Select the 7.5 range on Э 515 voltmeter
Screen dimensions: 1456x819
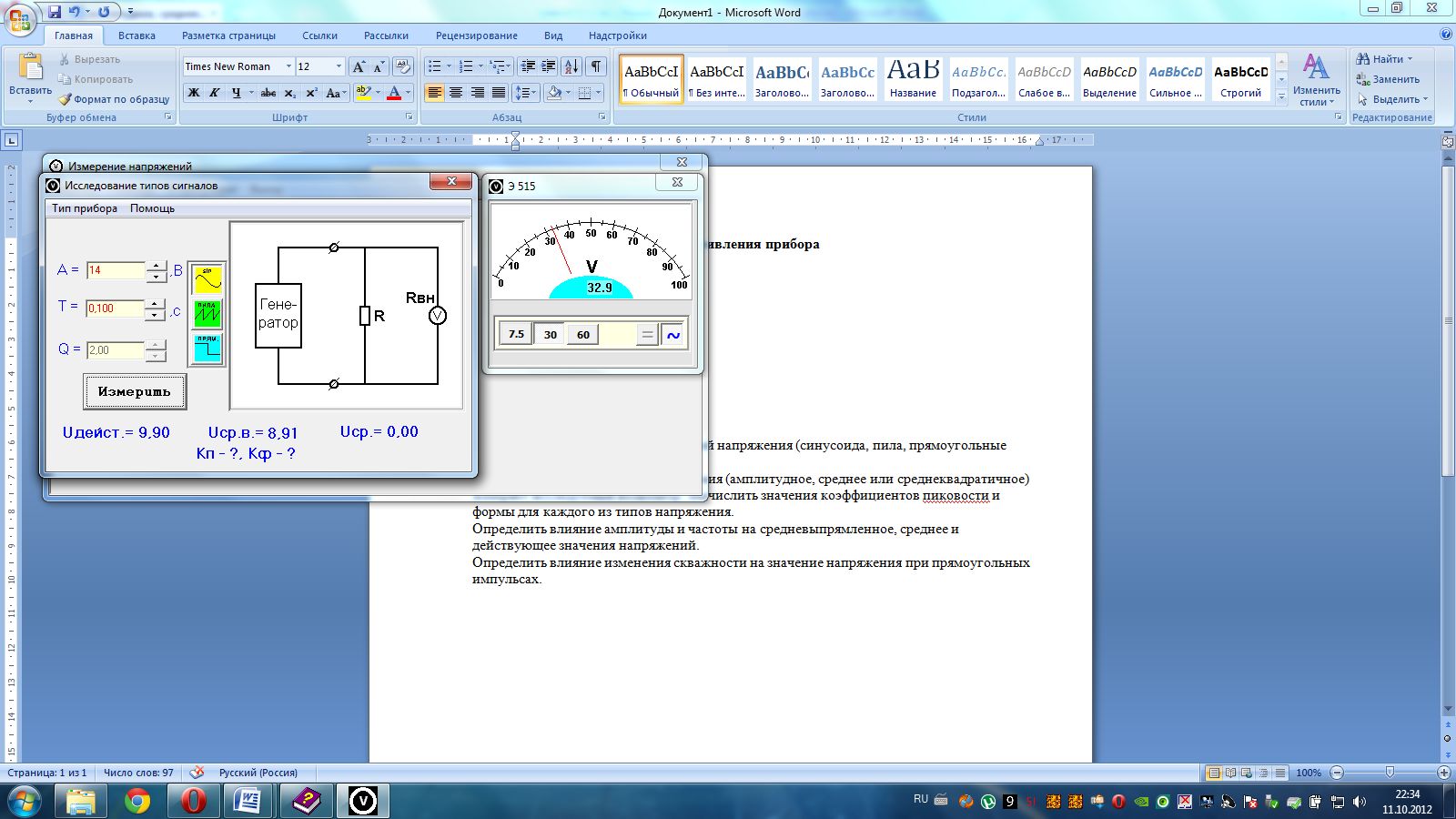click(516, 334)
